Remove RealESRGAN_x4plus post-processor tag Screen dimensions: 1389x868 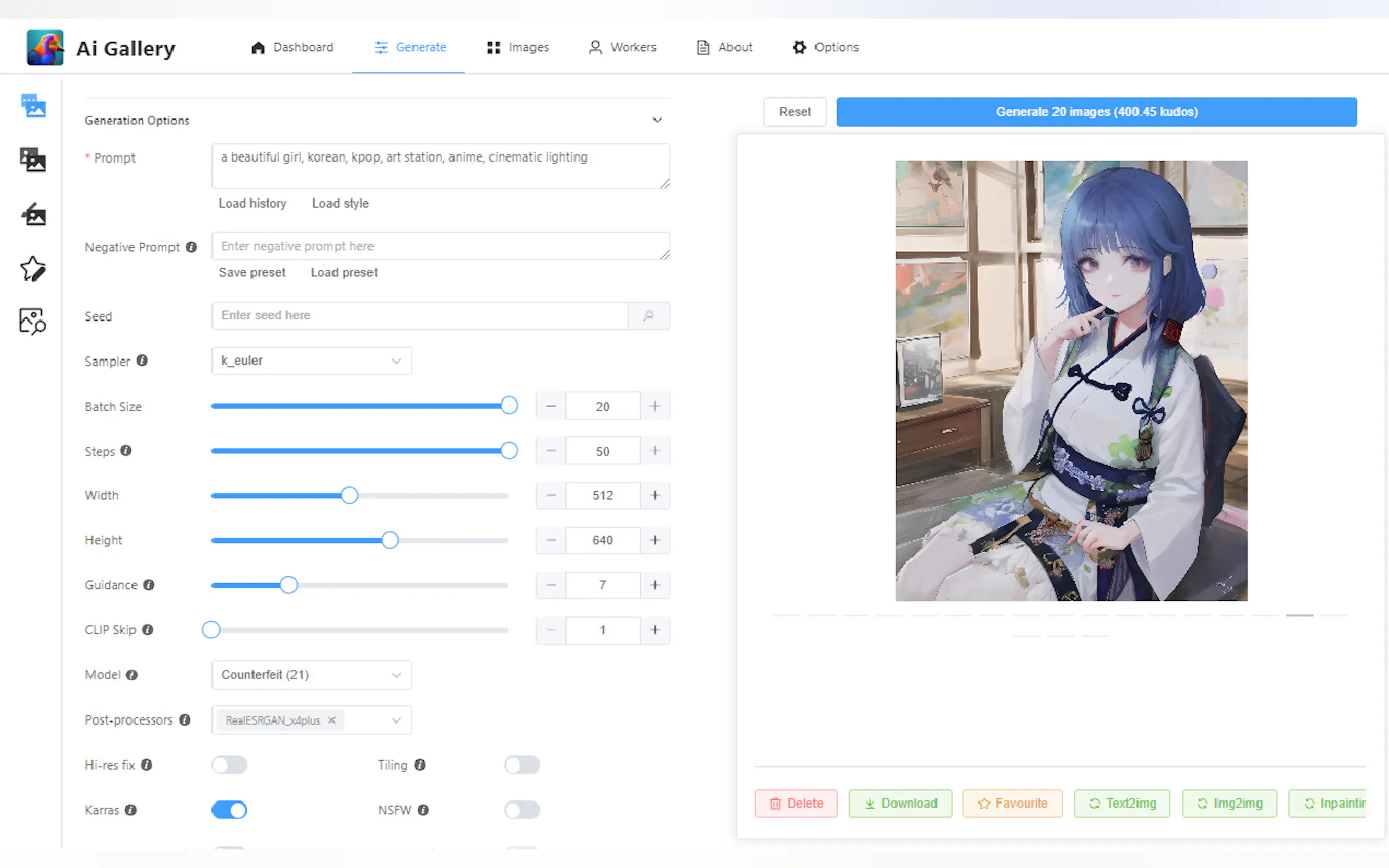pos(332,720)
